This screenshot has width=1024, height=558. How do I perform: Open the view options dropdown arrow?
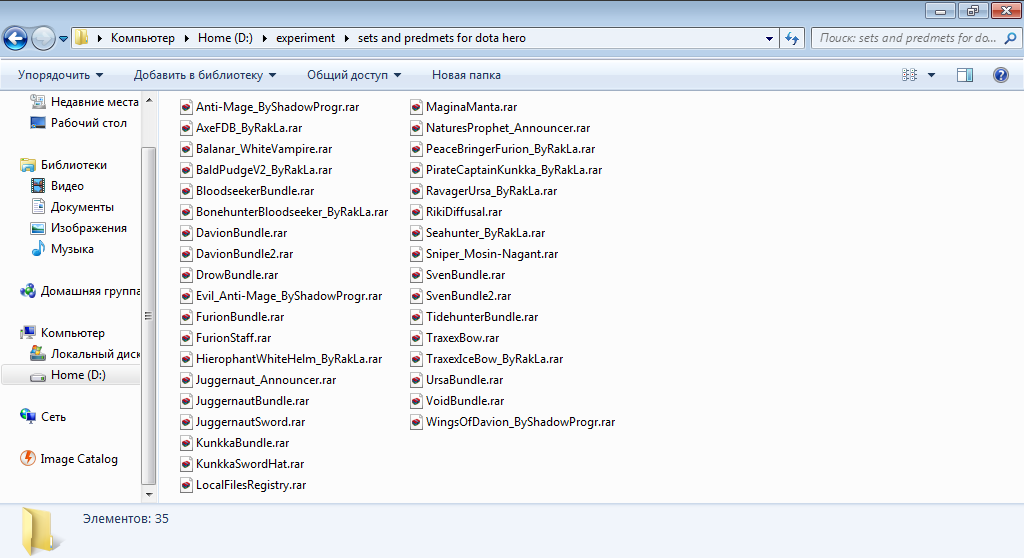[x=931, y=75]
